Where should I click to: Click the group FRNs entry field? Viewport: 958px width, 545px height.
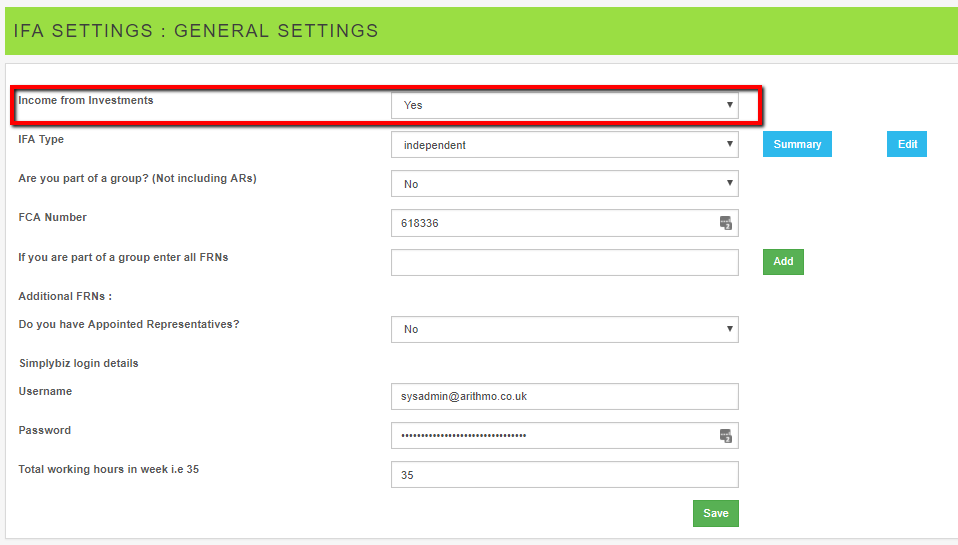(564, 262)
